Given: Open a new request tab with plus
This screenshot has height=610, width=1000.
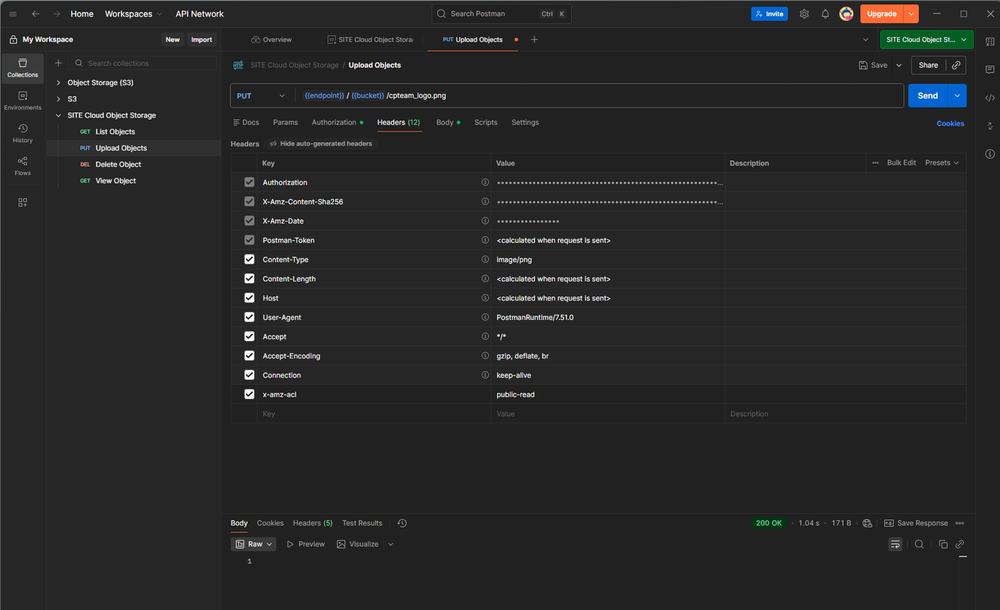Looking at the screenshot, I should coord(534,40).
